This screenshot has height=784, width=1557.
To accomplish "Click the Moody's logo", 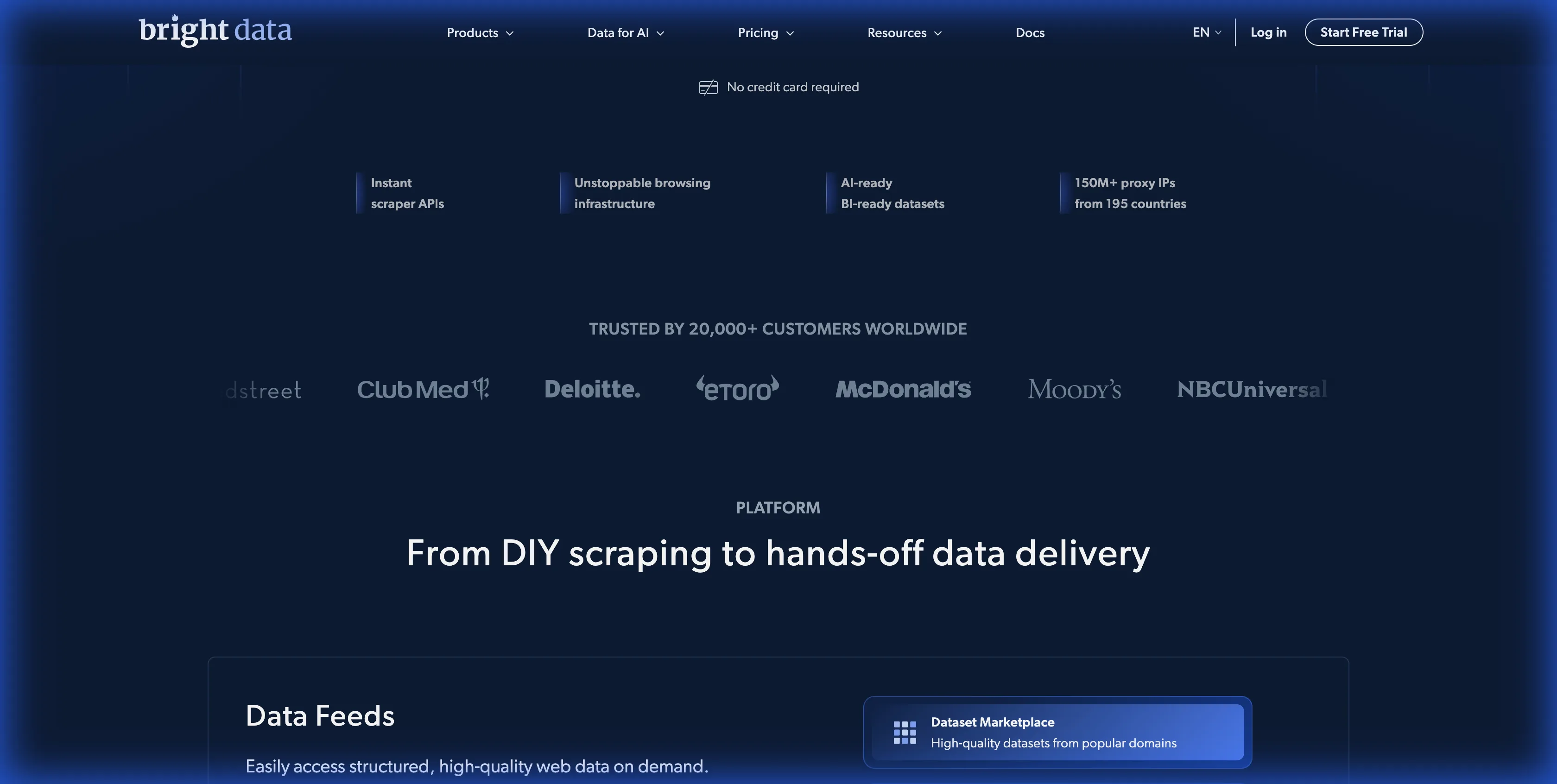I will [x=1074, y=389].
